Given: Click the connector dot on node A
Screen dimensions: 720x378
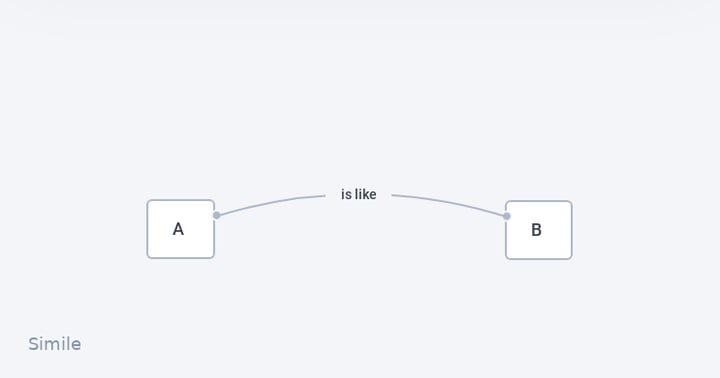Looking at the screenshot, I should (217, 215).
